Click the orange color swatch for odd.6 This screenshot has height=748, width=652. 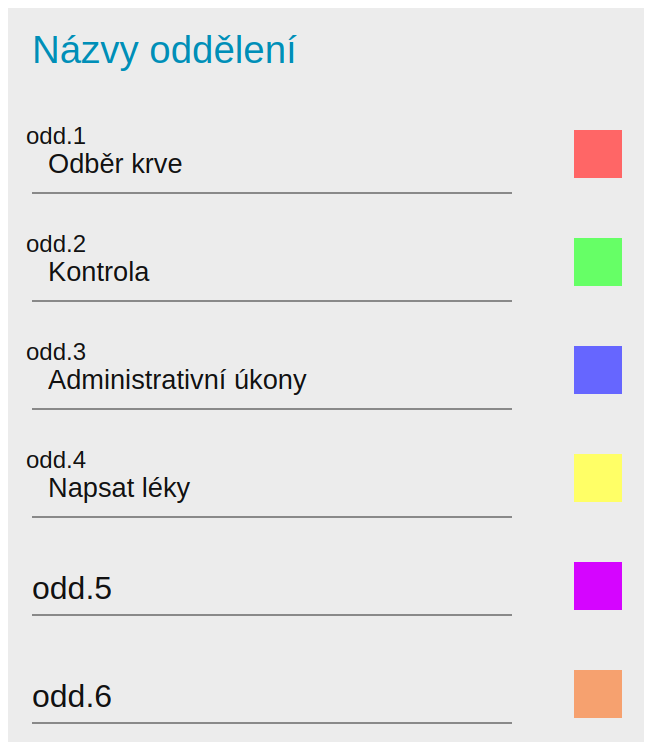click(x=597, y=694)
